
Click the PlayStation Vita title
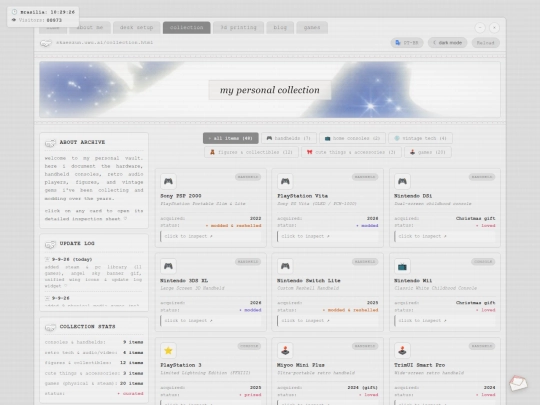[302, 196]
